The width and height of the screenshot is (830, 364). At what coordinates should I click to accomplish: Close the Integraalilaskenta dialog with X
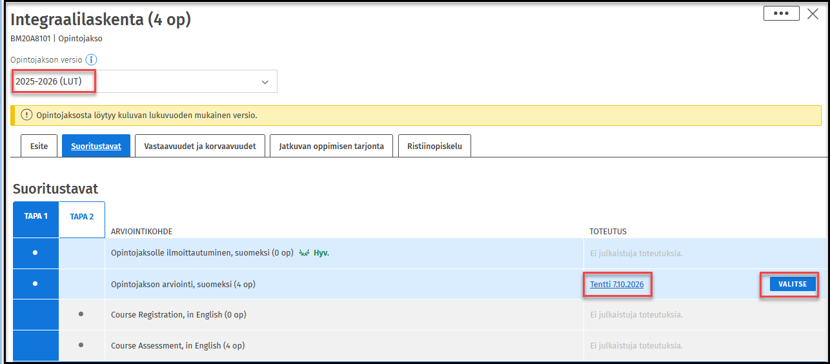tap(813, 14)
